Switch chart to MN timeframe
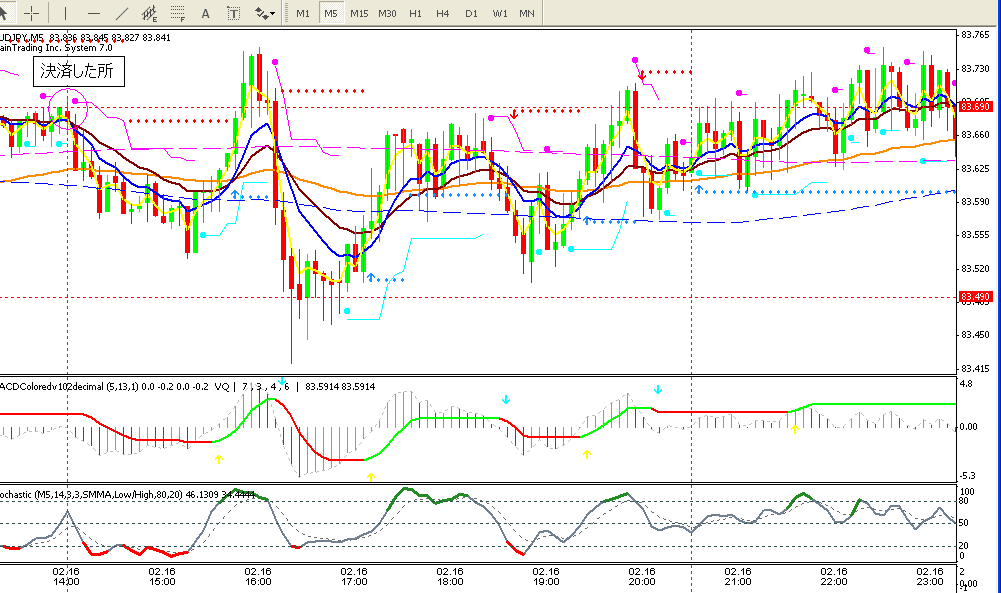This screenshot has height=593, width=1001. click(x=527, y=13)
